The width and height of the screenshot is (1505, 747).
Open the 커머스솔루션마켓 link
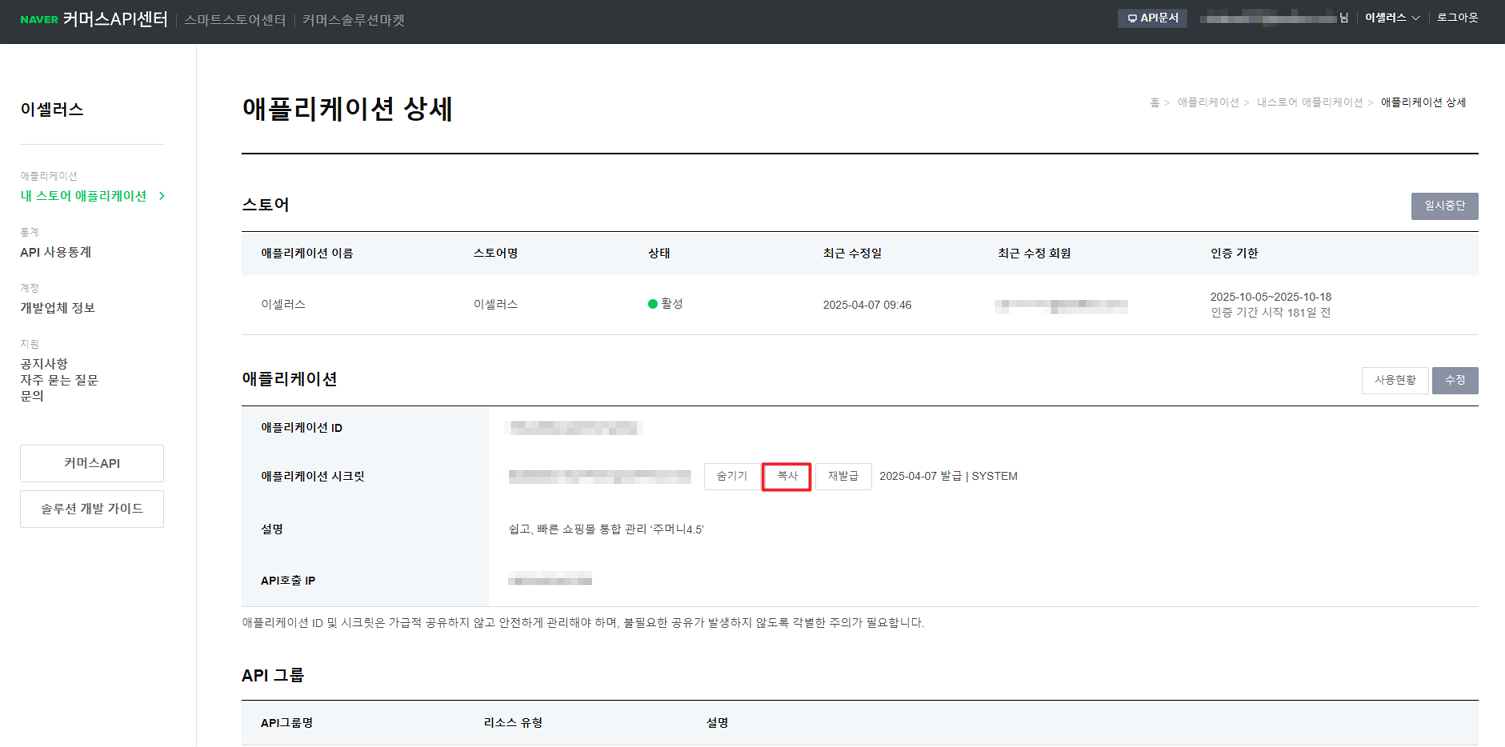tap(353, 20)
